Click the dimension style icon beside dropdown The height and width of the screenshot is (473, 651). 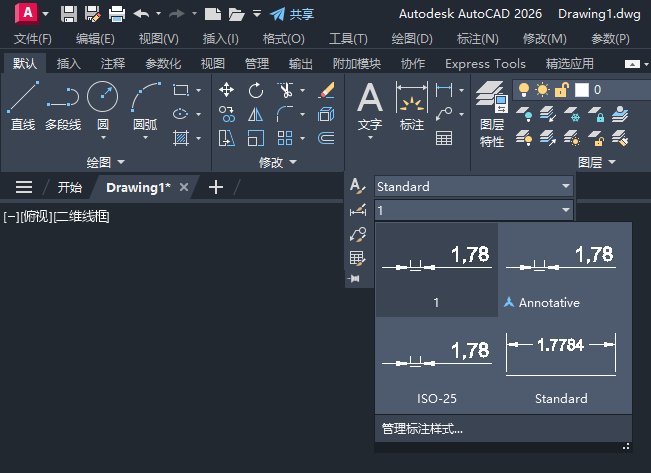click(x=357, y=210)
